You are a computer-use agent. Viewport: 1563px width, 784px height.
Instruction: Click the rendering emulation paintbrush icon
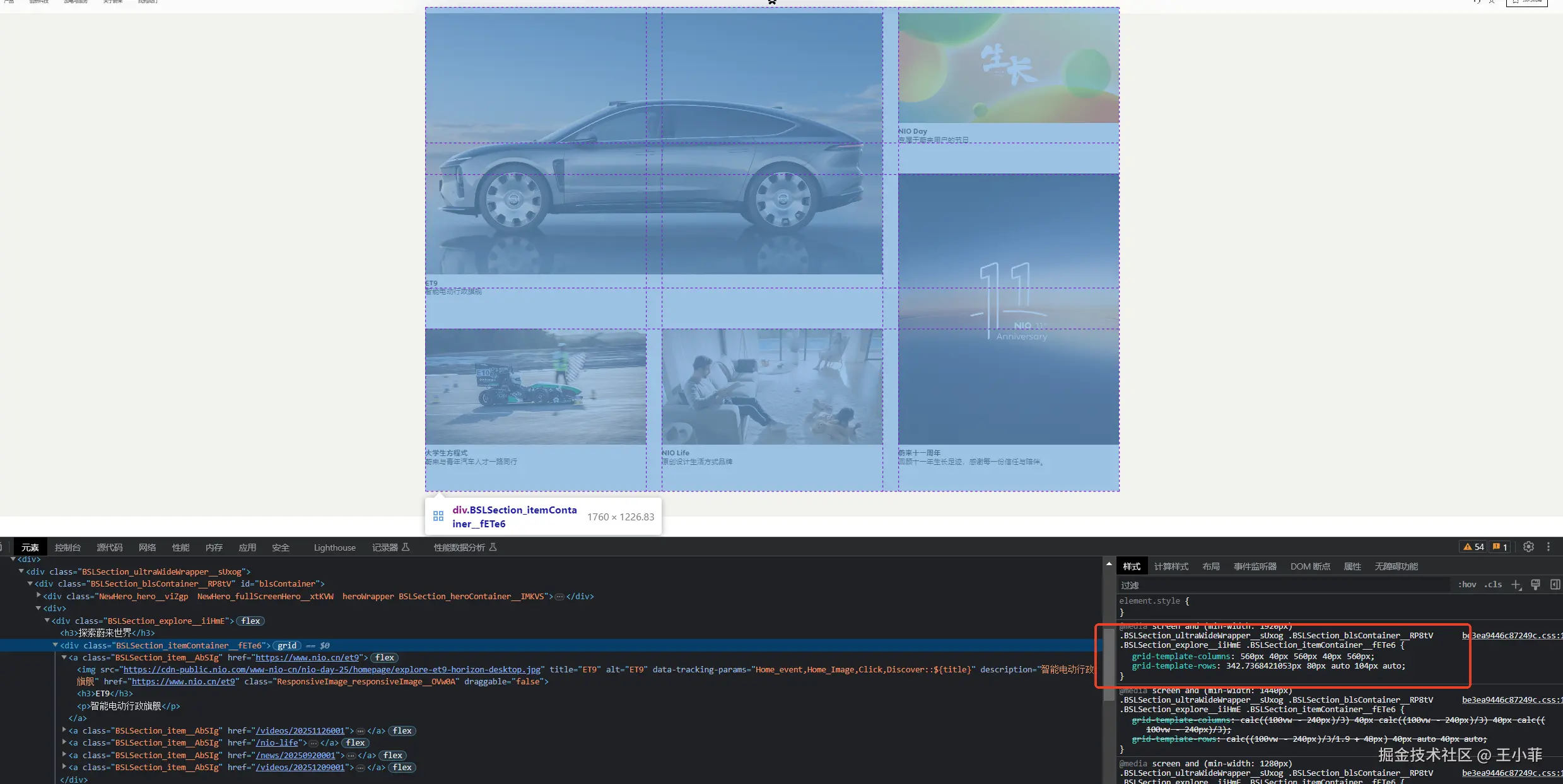(1535, 585)
